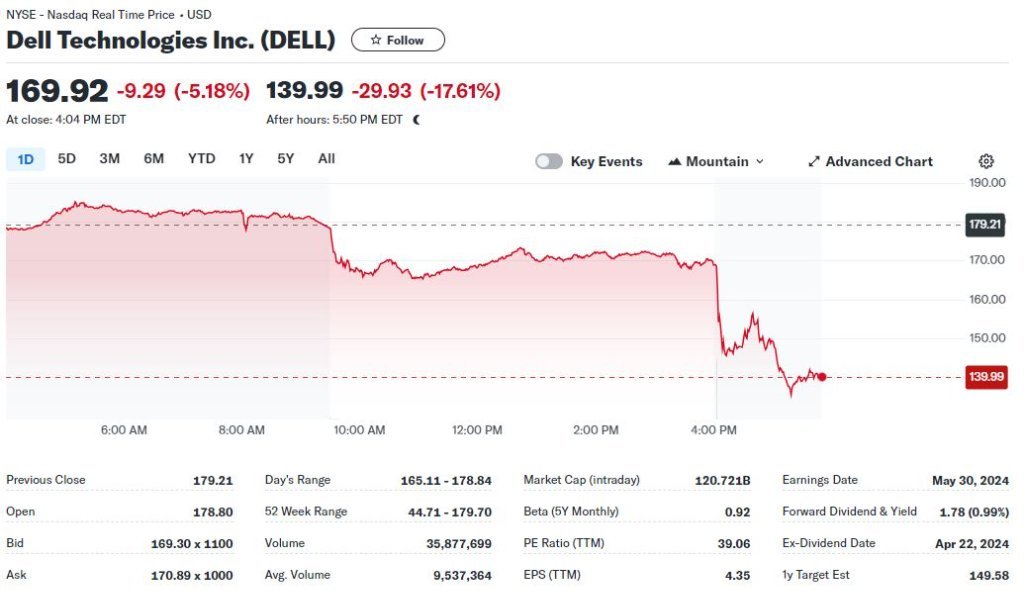Toggle the Key Events switch
The image size is (1024, 591).
[x=549, y=161]
